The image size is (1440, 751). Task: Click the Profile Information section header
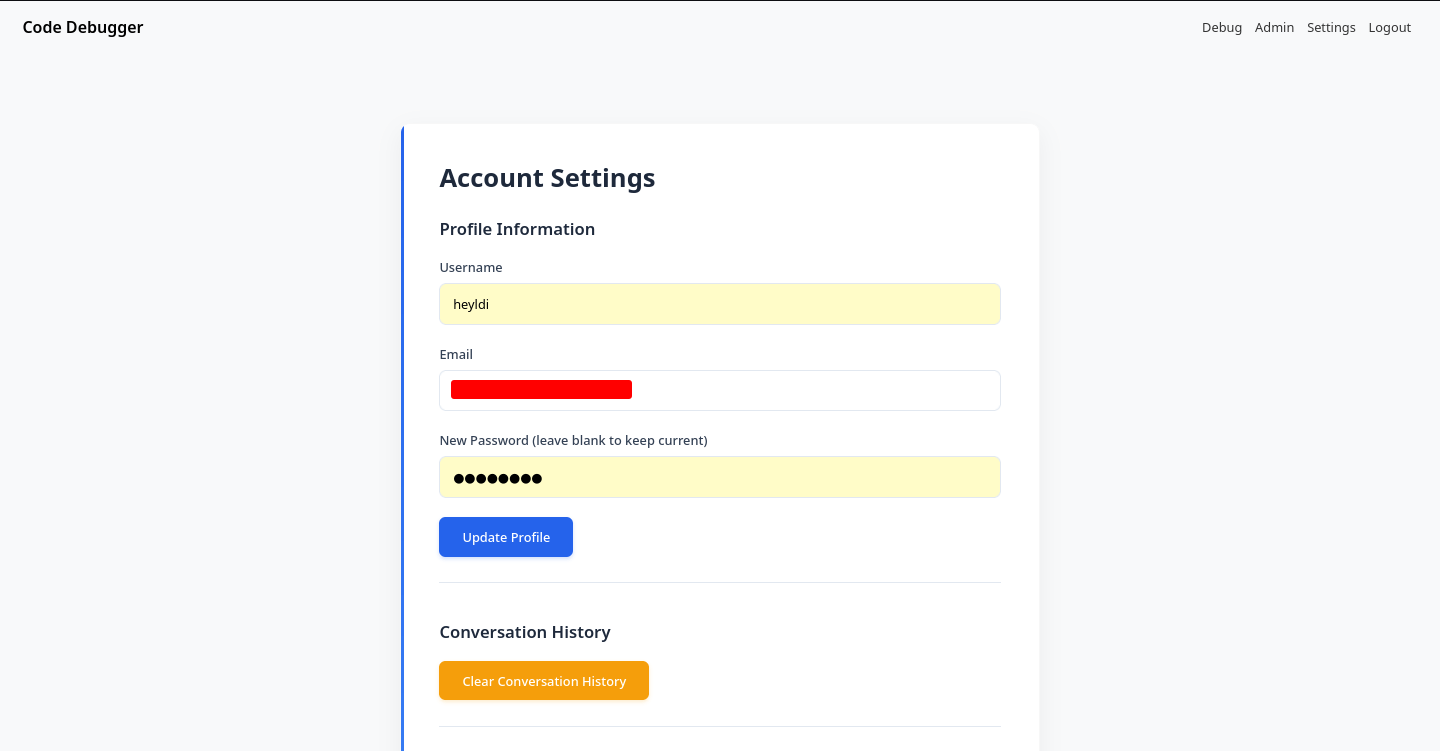pyautogui.click(x=517, y=229)
